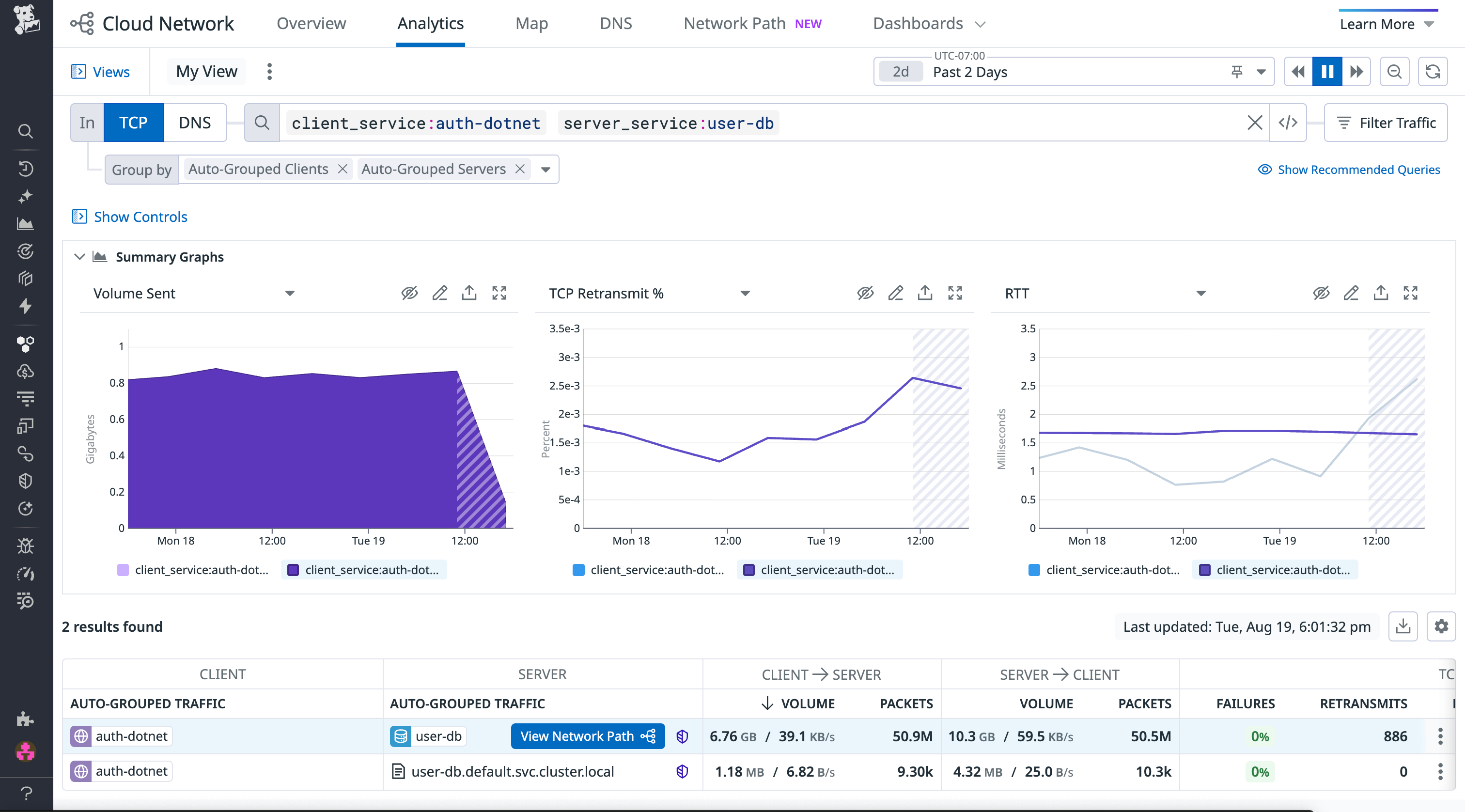Download results with the download icon above the table
This screenshot has height=812, width=1465.
(x=1403, y=626)
